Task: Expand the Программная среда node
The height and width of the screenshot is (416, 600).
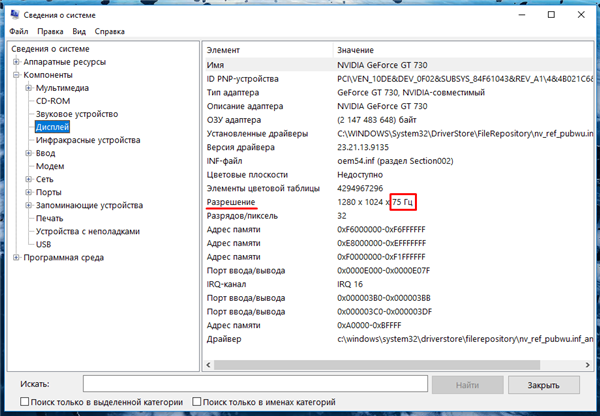Action: coord(16,257)
